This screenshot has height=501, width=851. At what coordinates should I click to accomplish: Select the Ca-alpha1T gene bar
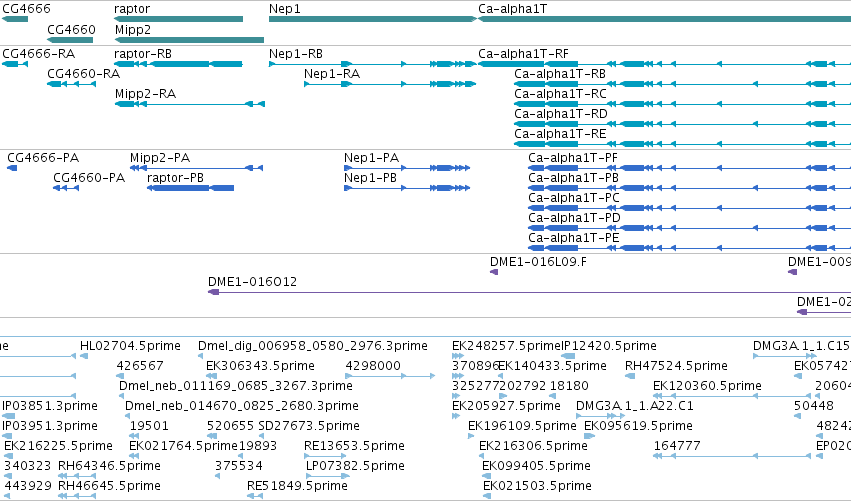664,19
